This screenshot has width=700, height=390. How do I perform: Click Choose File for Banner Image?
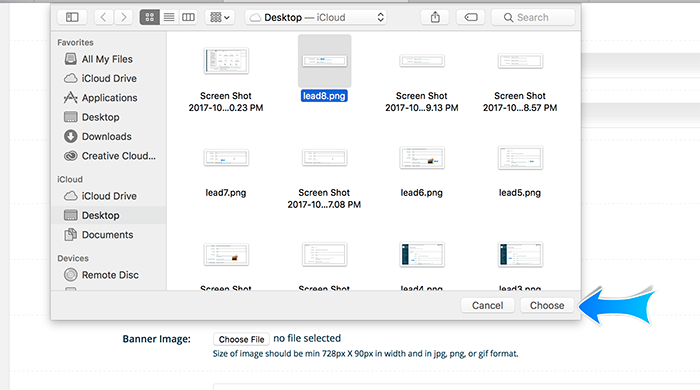[x=241, y=339]
